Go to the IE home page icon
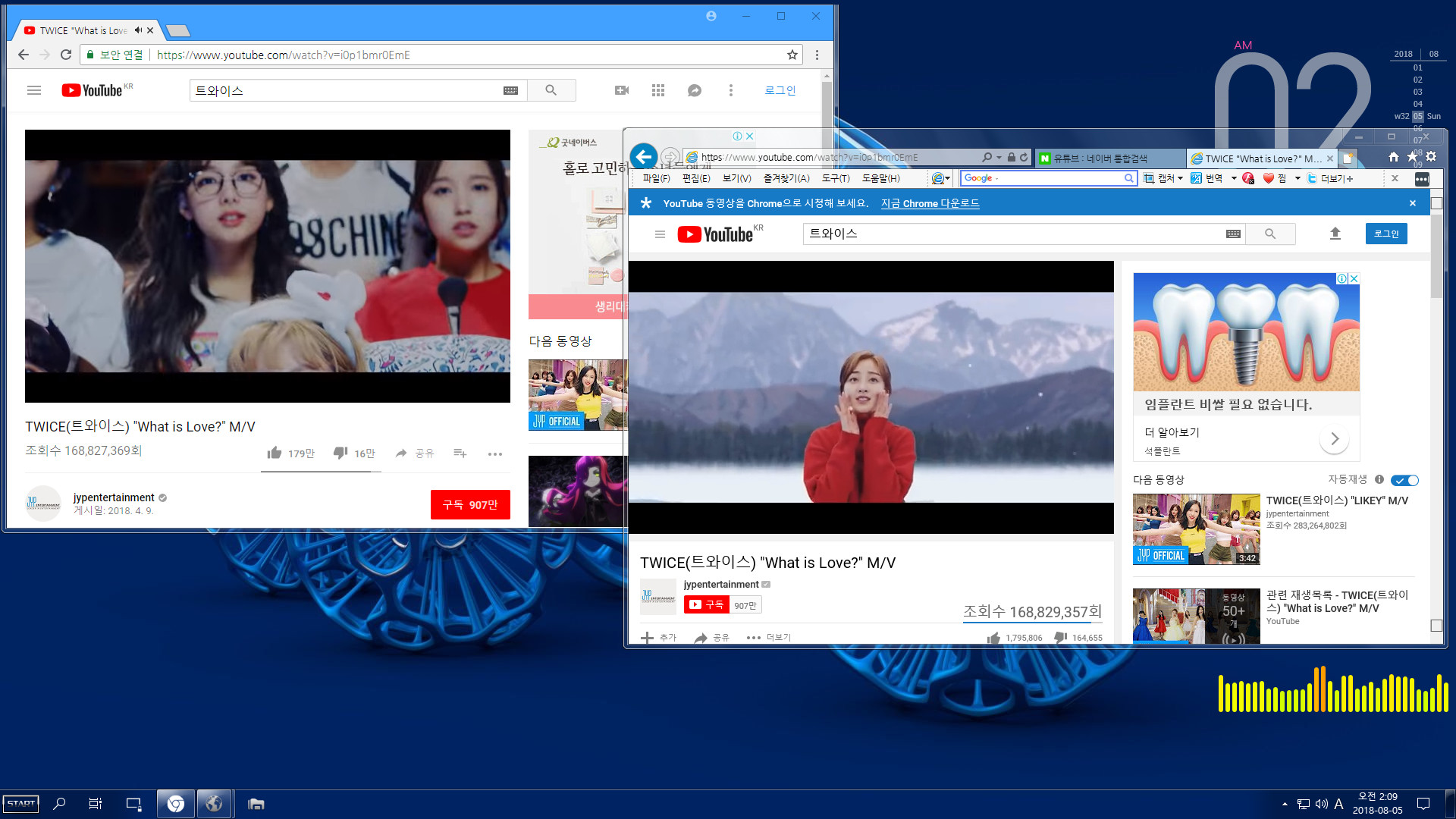 tap(1394, 157)
